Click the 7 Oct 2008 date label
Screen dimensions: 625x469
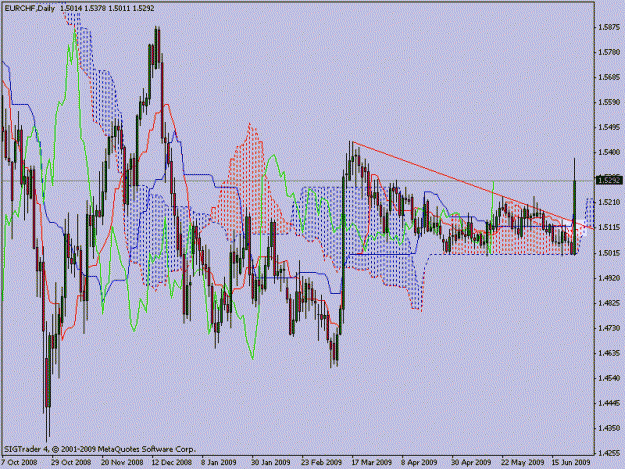[x=19, y=463]
